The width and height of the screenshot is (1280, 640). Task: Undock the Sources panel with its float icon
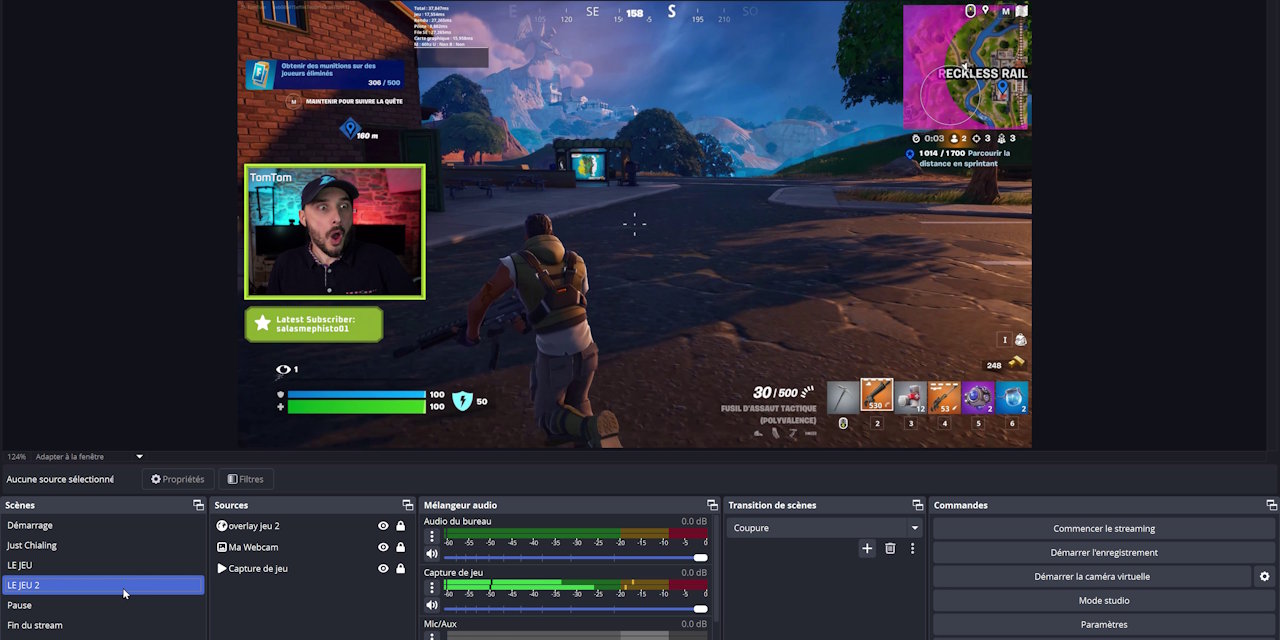point(407,505)
